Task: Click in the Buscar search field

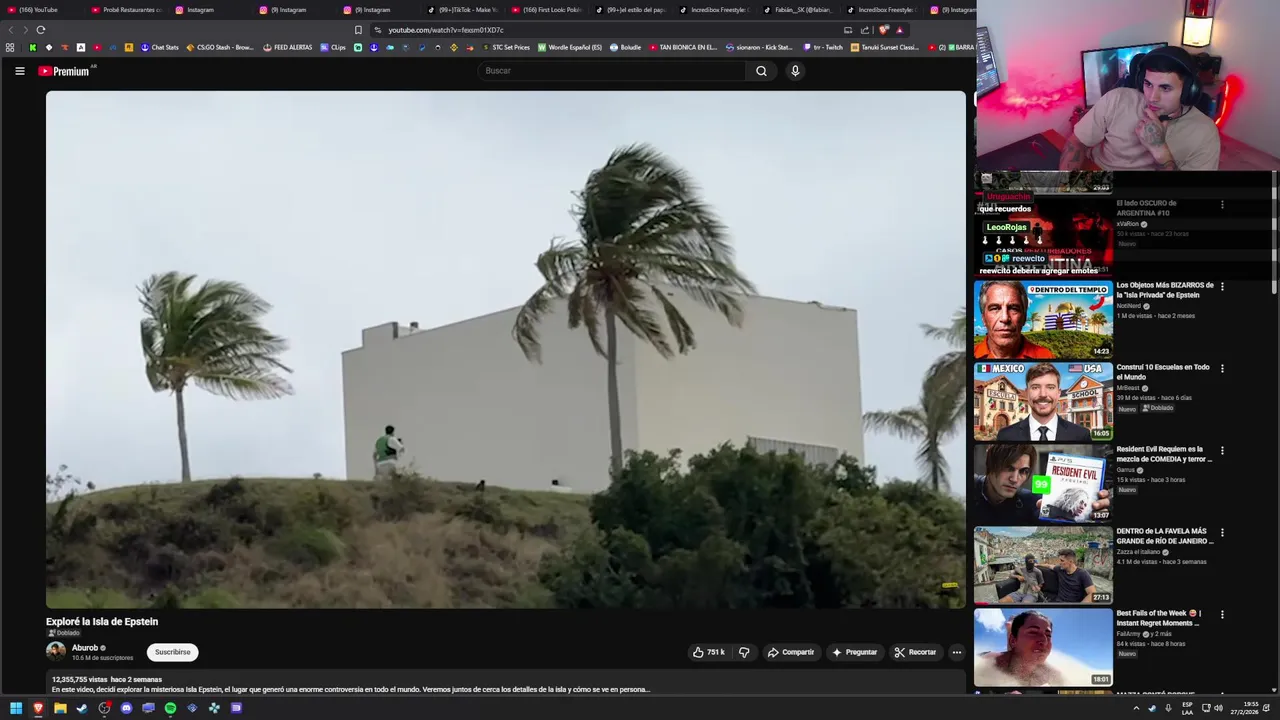Action: click(x=612, y=71)
